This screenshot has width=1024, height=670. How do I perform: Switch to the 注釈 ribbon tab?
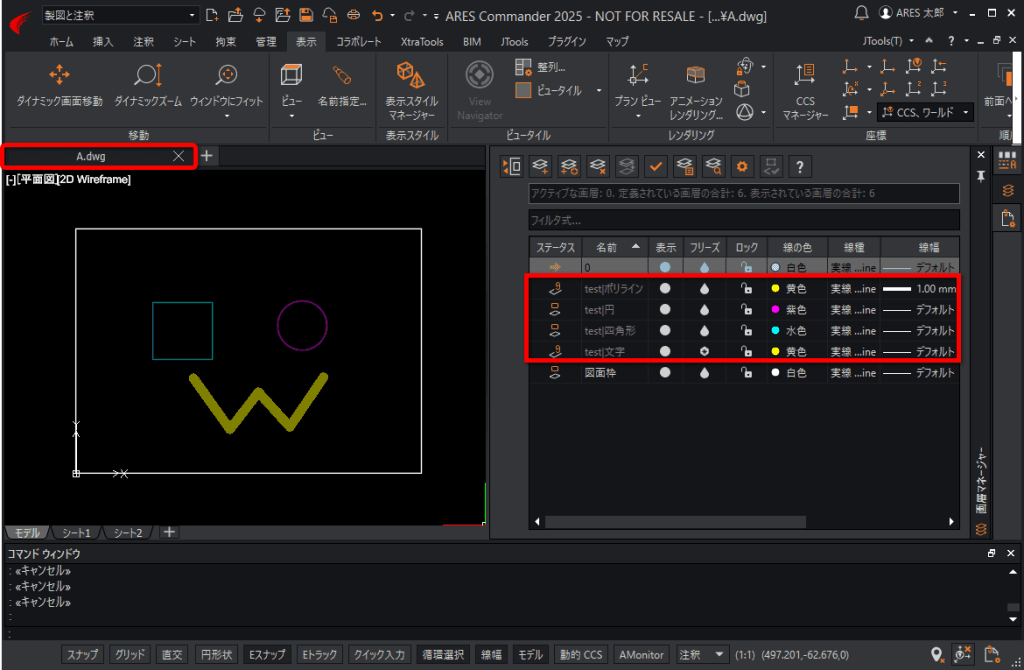coord(143,41)
